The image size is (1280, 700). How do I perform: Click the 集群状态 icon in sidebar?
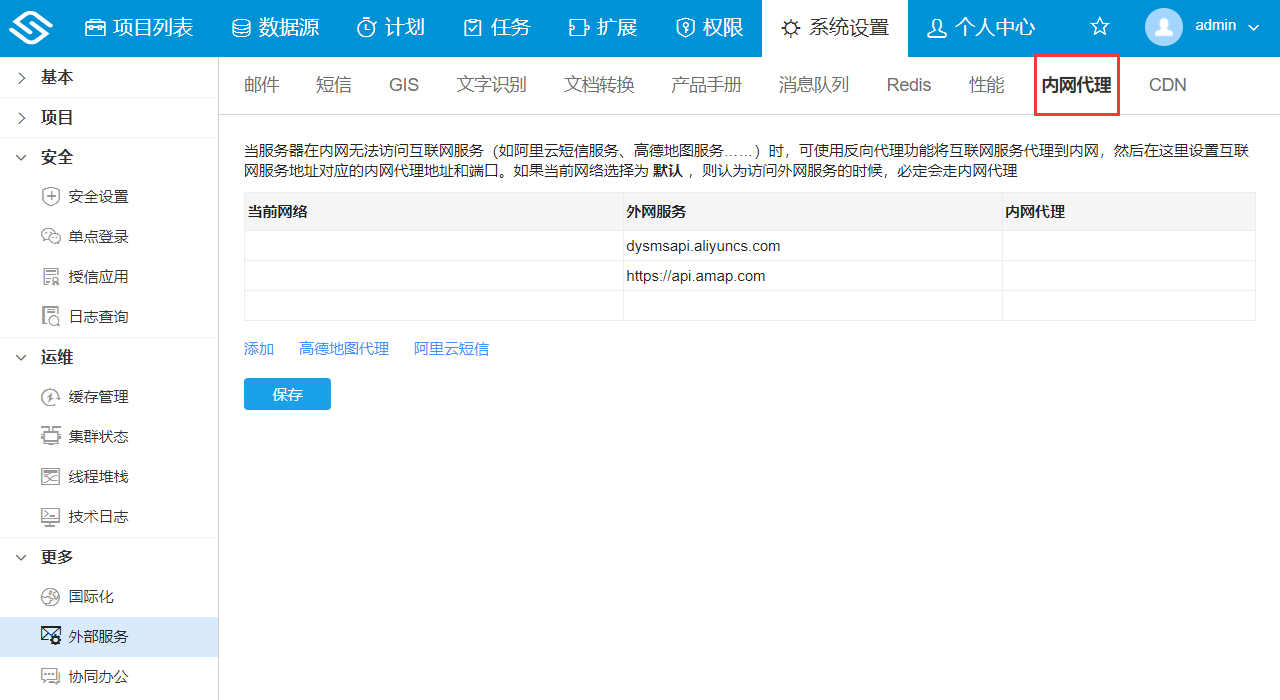[x=51, y=436]
